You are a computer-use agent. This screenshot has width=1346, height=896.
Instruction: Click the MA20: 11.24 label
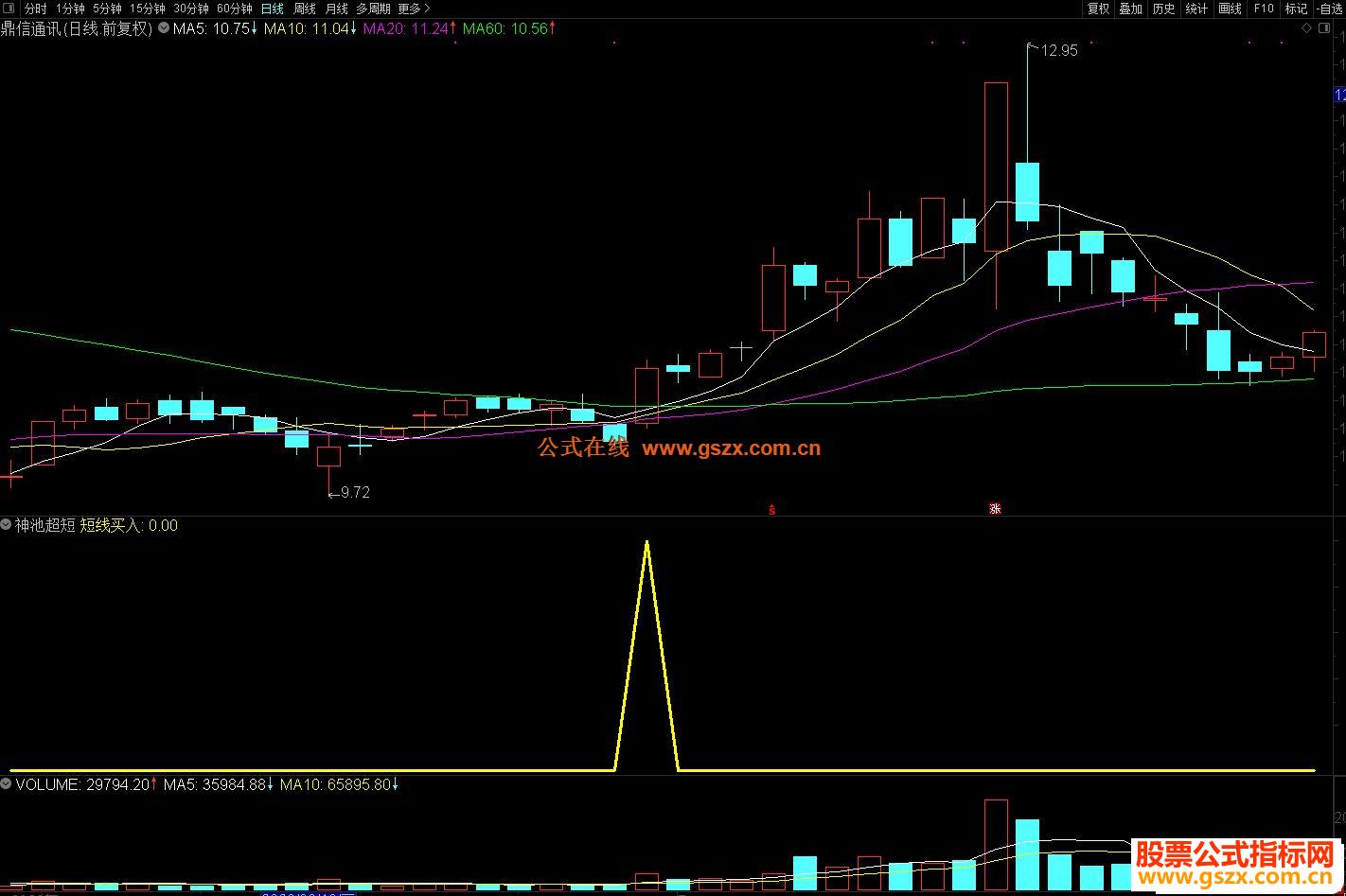pyautogui.click(x=410, y=28)
